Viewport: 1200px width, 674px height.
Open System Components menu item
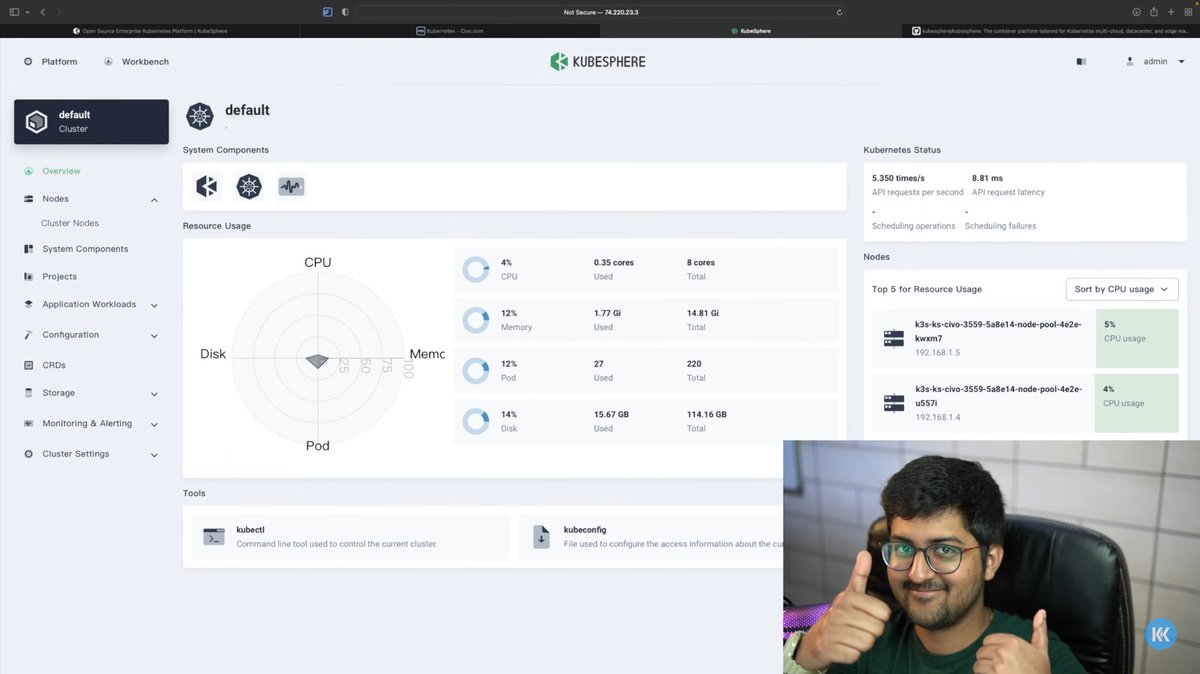(85, 249)
